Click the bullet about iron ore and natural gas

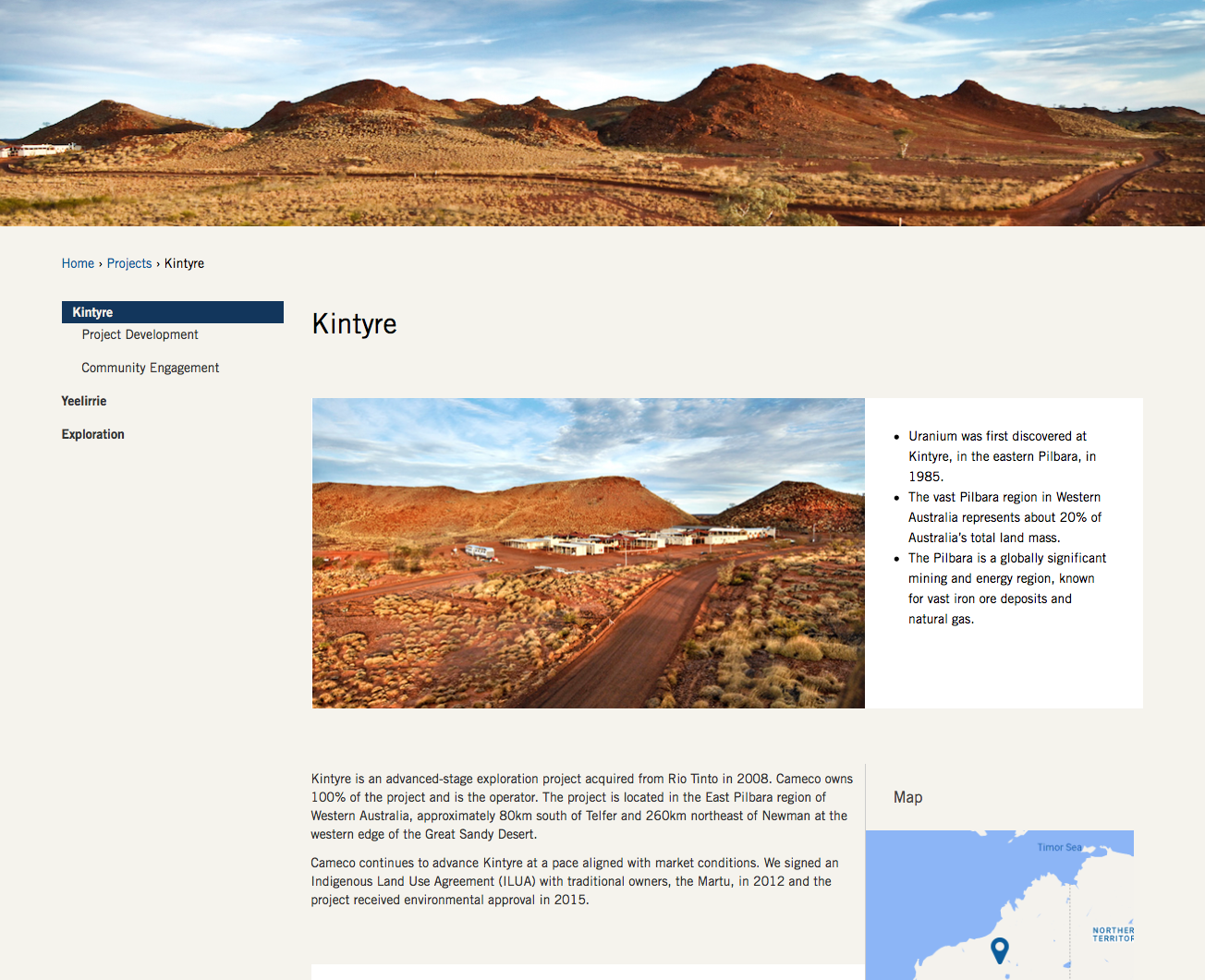[x=1005, y=588]
